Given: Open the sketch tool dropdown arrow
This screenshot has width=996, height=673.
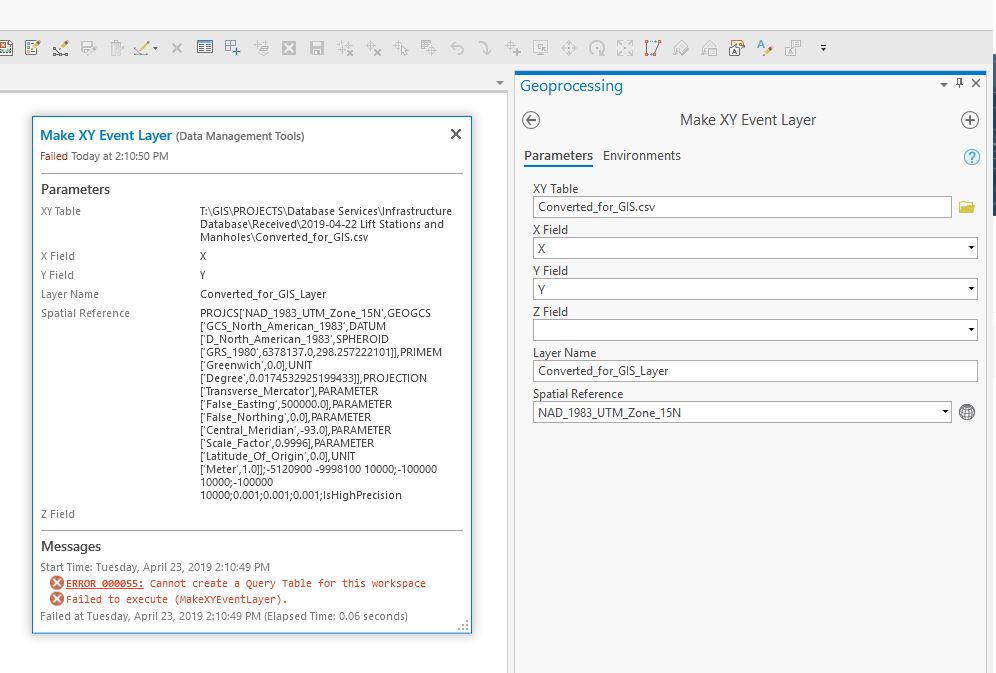Looking at the screenshot, I should pyautogui.click(x=156, y=48).
